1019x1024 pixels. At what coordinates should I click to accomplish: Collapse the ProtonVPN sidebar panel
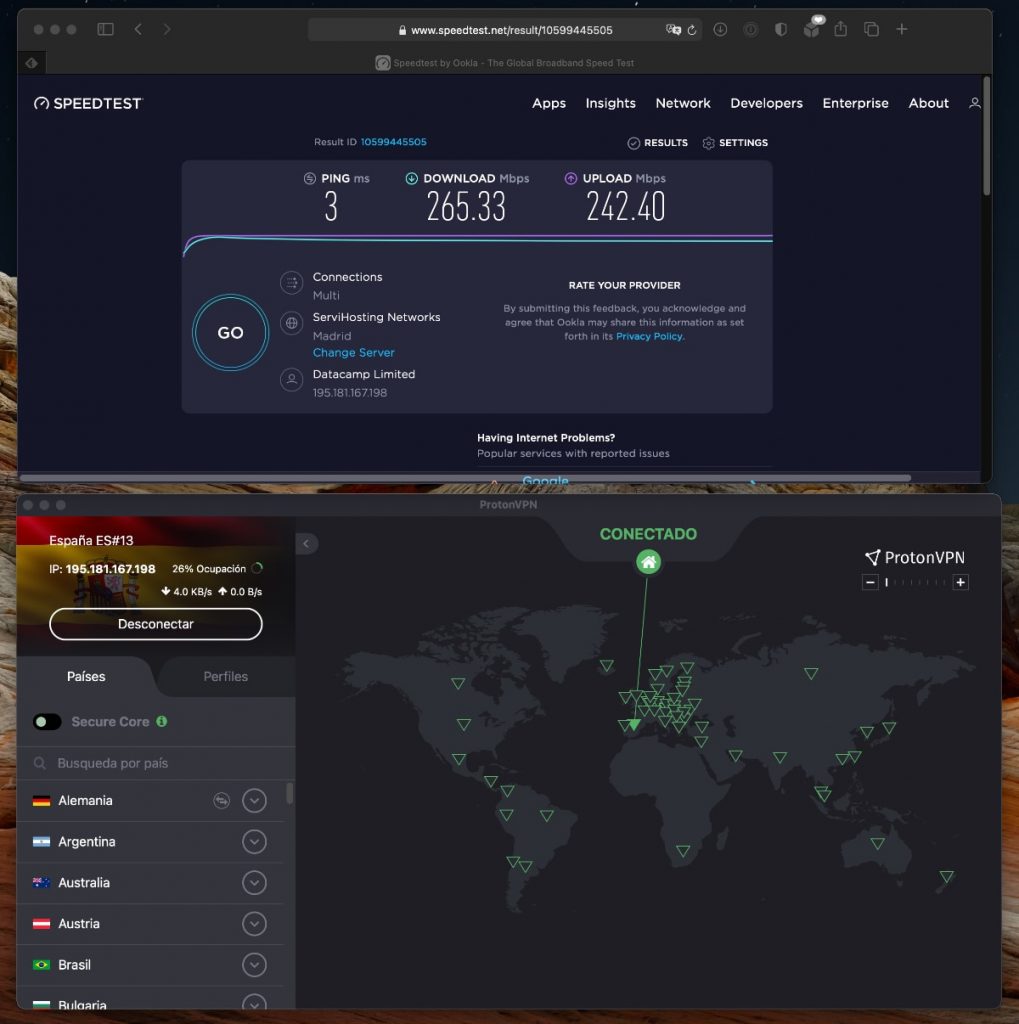(306, 543)
